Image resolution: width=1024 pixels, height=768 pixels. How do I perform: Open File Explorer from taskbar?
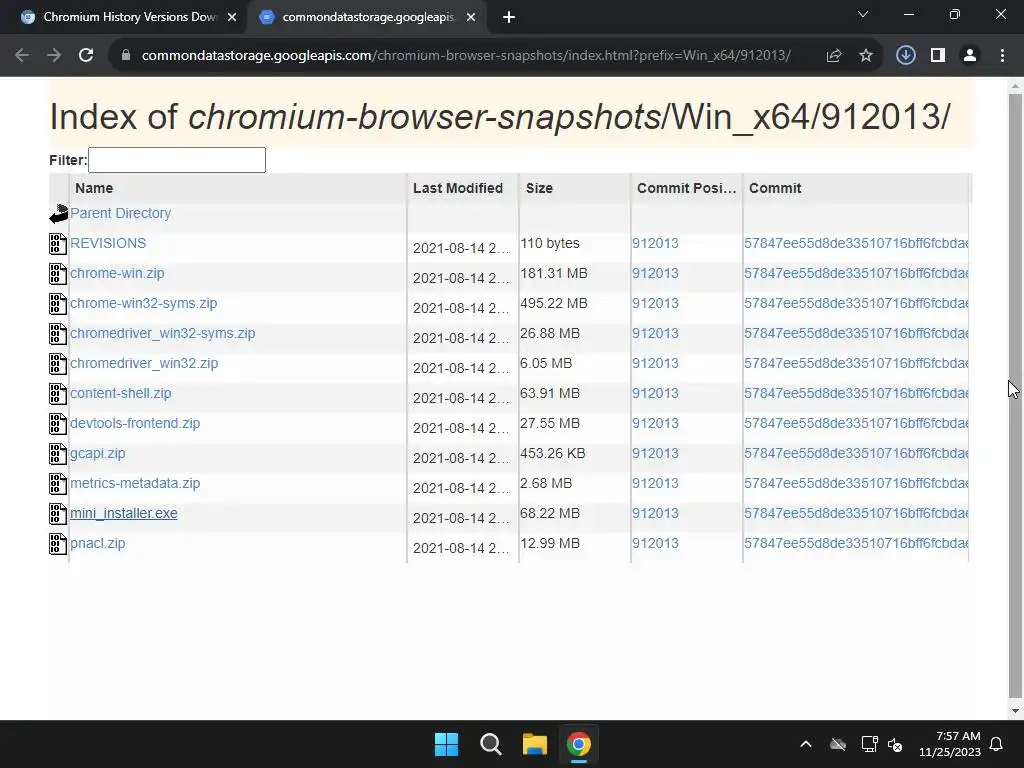[534, 744]
